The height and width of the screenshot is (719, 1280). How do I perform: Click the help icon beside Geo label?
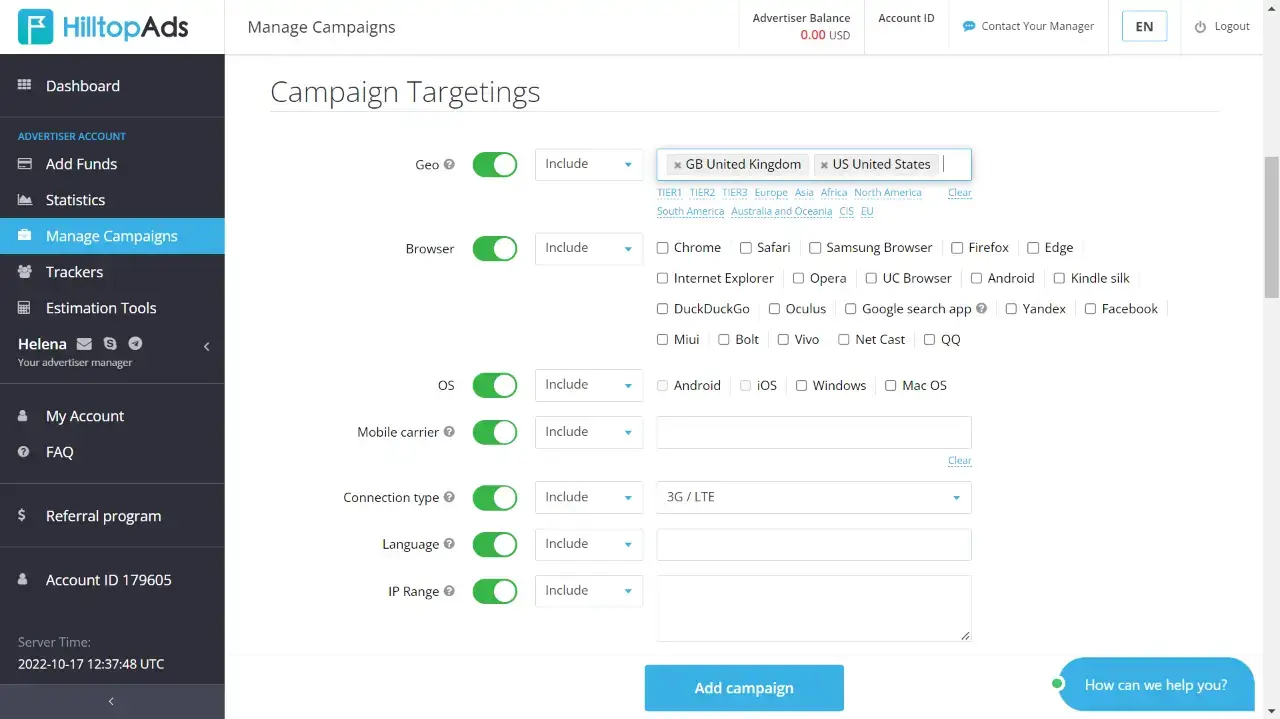click(449, 165)
